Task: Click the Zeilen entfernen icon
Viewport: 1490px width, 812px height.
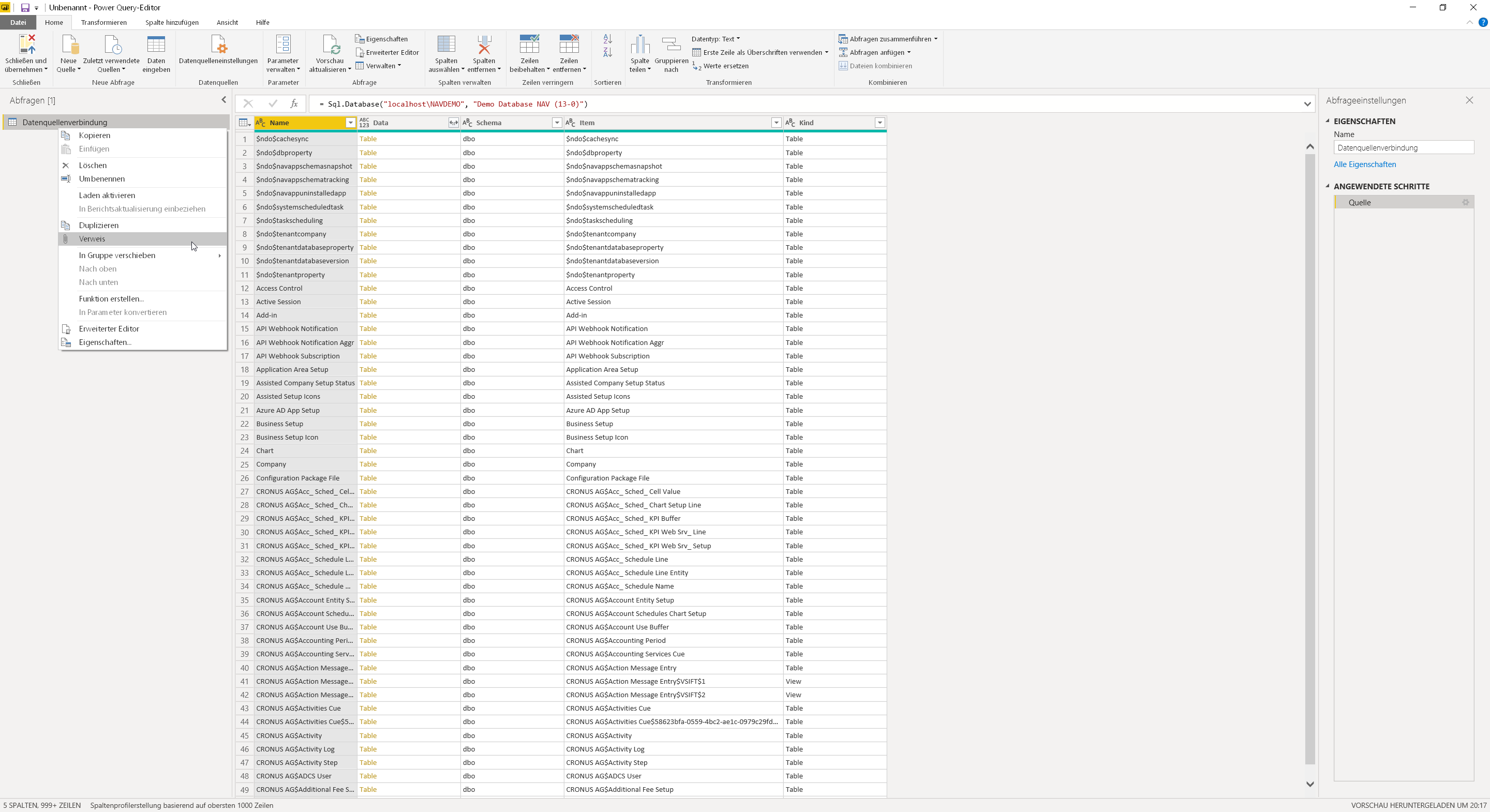Action: (569, 44)
